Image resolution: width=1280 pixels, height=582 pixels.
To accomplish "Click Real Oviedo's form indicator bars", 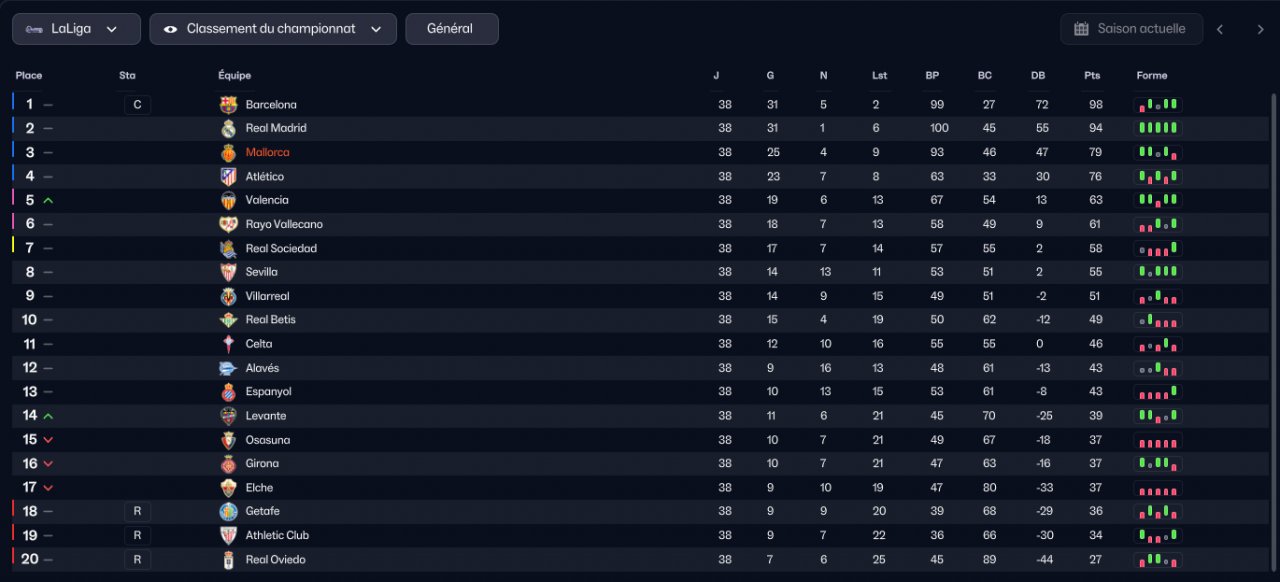I will coord(1158,559).
